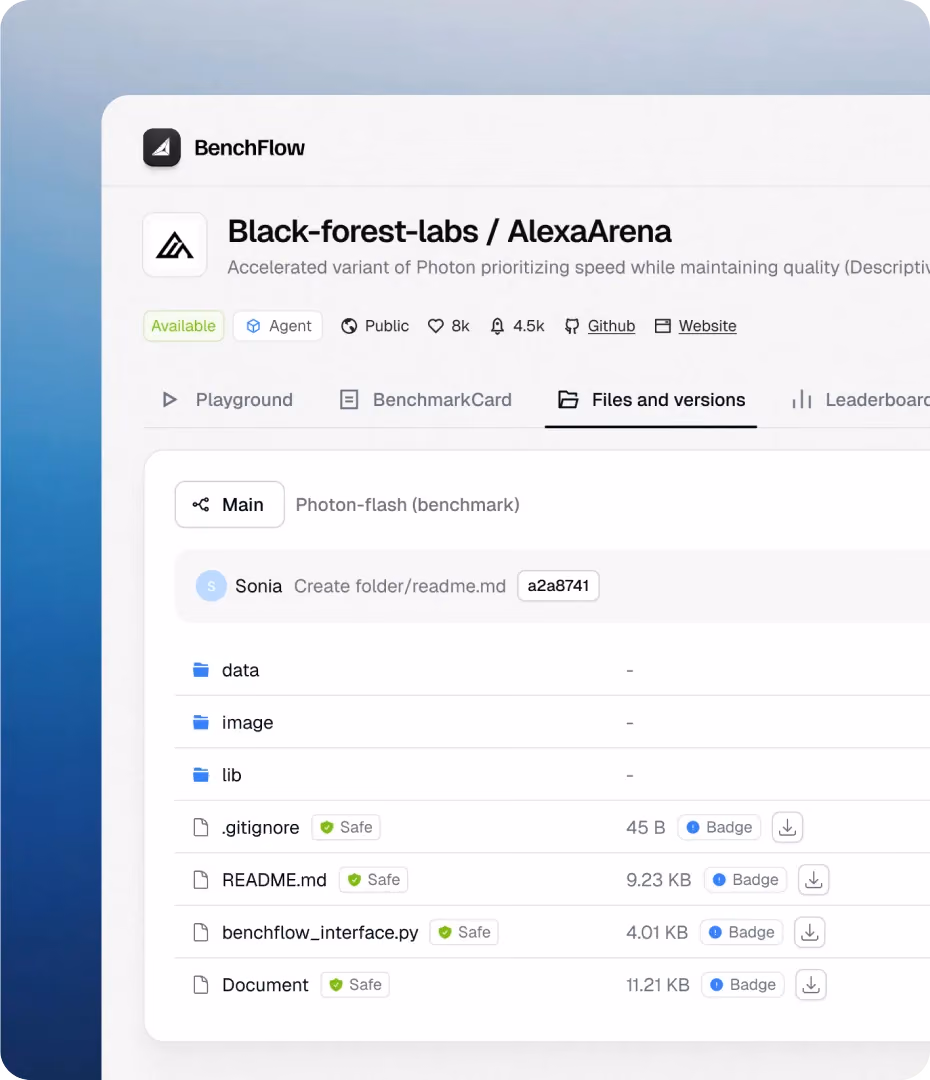This screenshot has height=1080, width=930.
Task: Click the Public globe icon
Action: [x=349, y=326]
